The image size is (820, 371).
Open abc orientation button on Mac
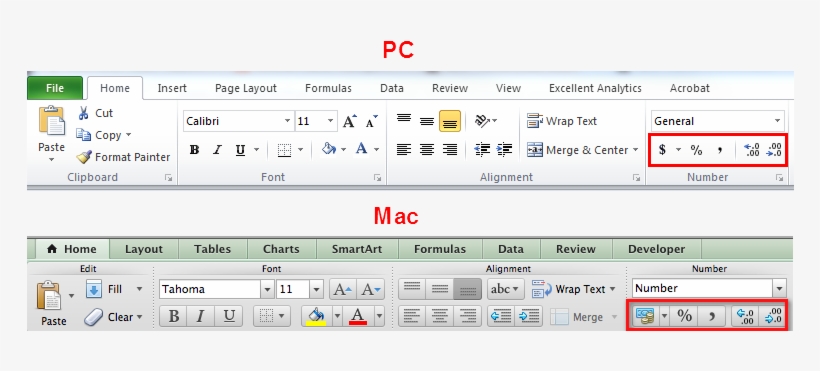pyautogui.click(x=506, y=289)
